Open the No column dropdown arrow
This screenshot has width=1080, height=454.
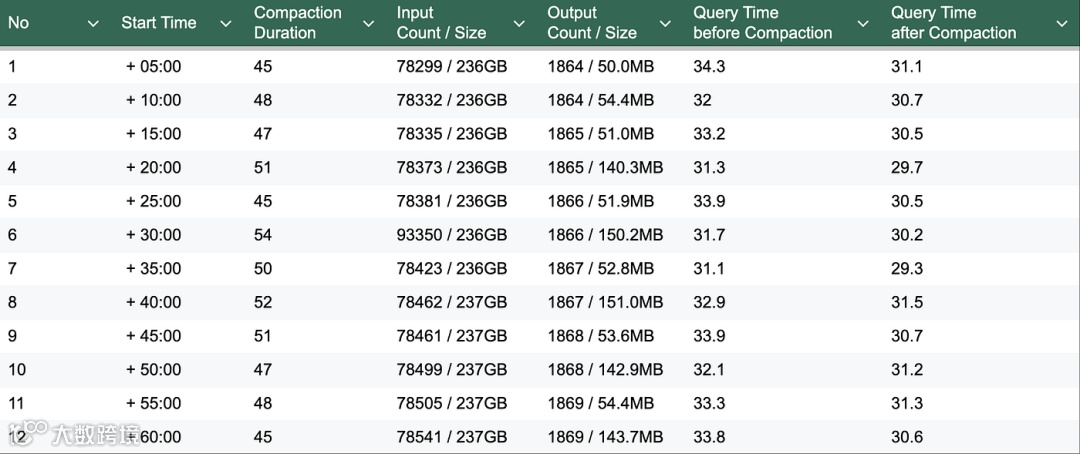pyautogui.click(x=93, y=23)
